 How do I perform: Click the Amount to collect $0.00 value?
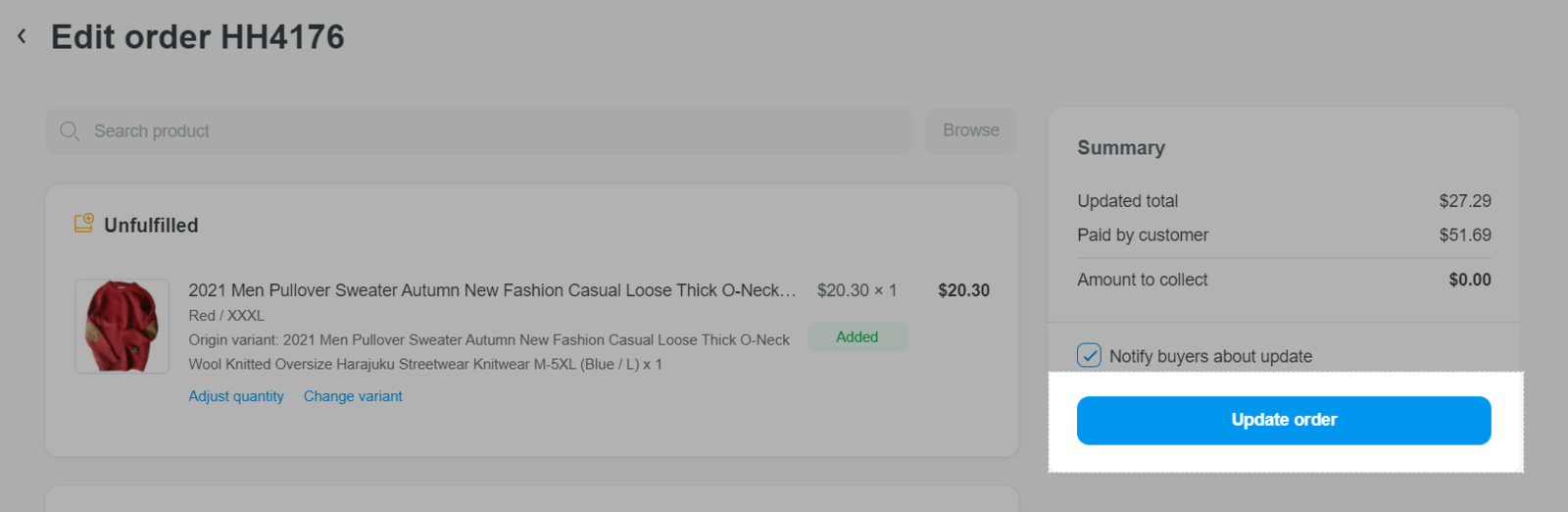[1470, 280]
